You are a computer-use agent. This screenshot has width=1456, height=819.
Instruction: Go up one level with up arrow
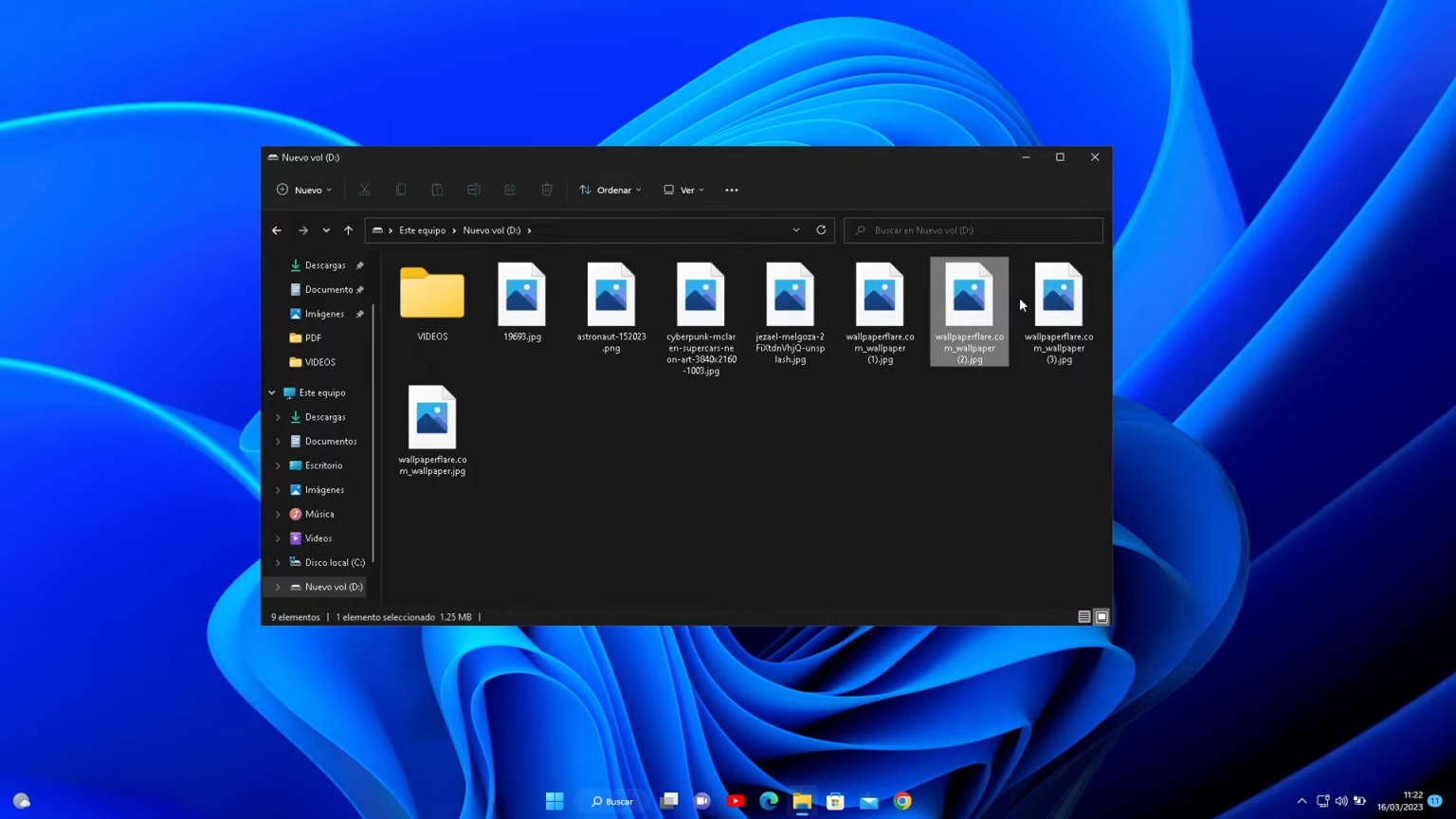click(x=349, y=230)
